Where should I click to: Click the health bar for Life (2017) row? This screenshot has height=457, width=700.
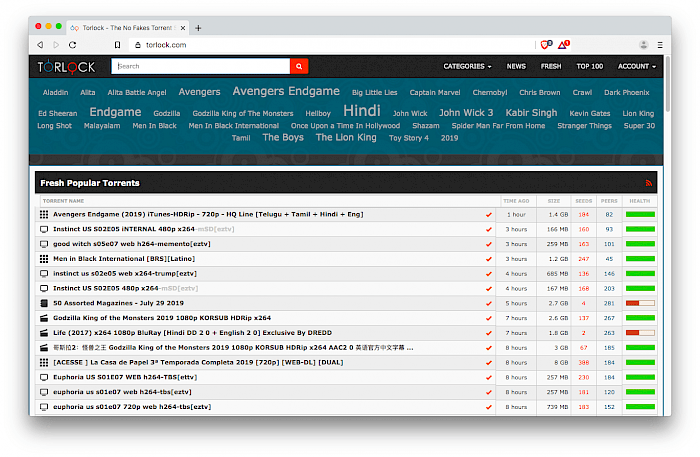pos(640,333)
